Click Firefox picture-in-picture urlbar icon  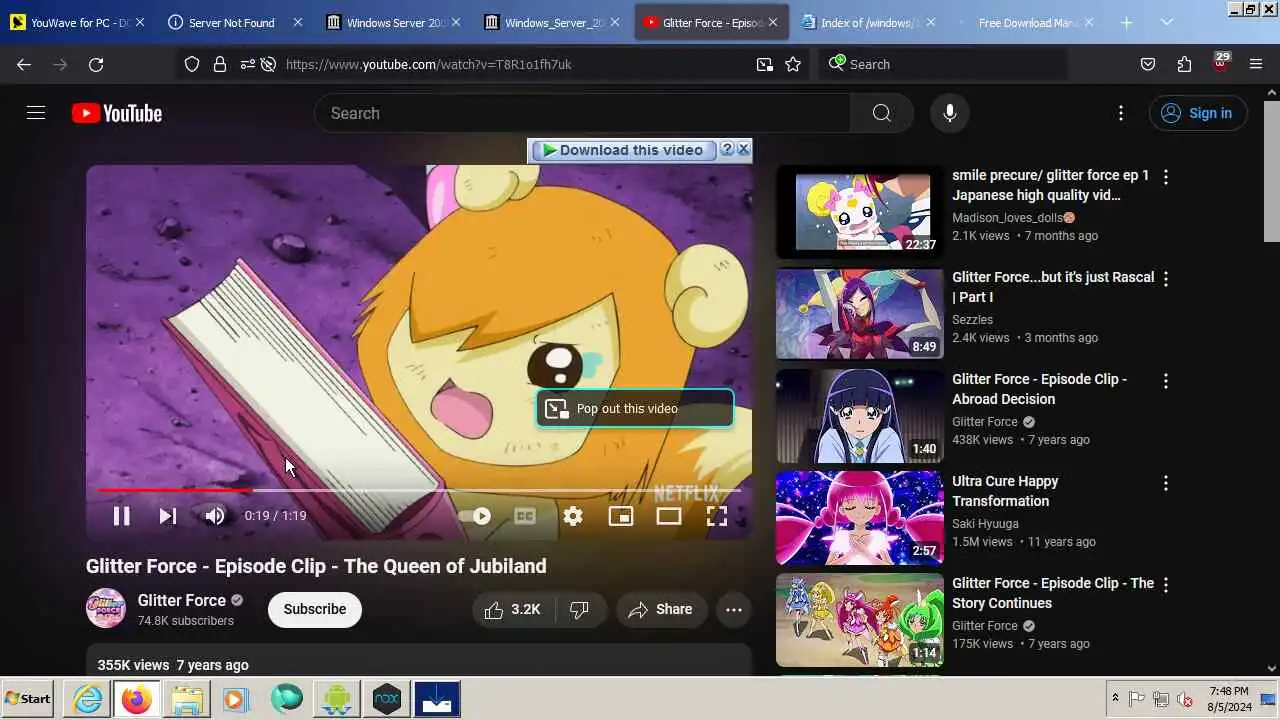765,64
